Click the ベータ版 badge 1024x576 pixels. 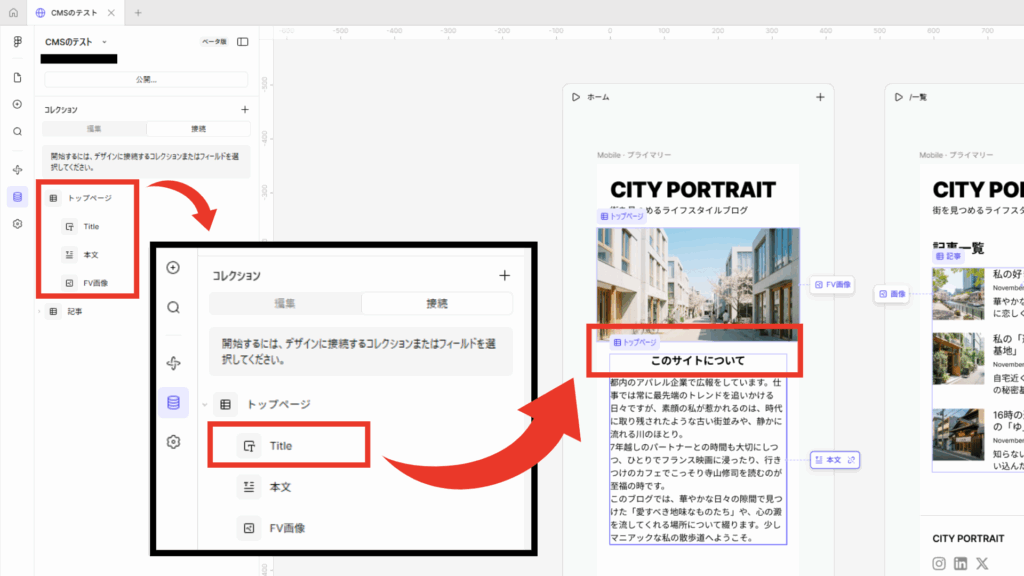coord(214,42)
